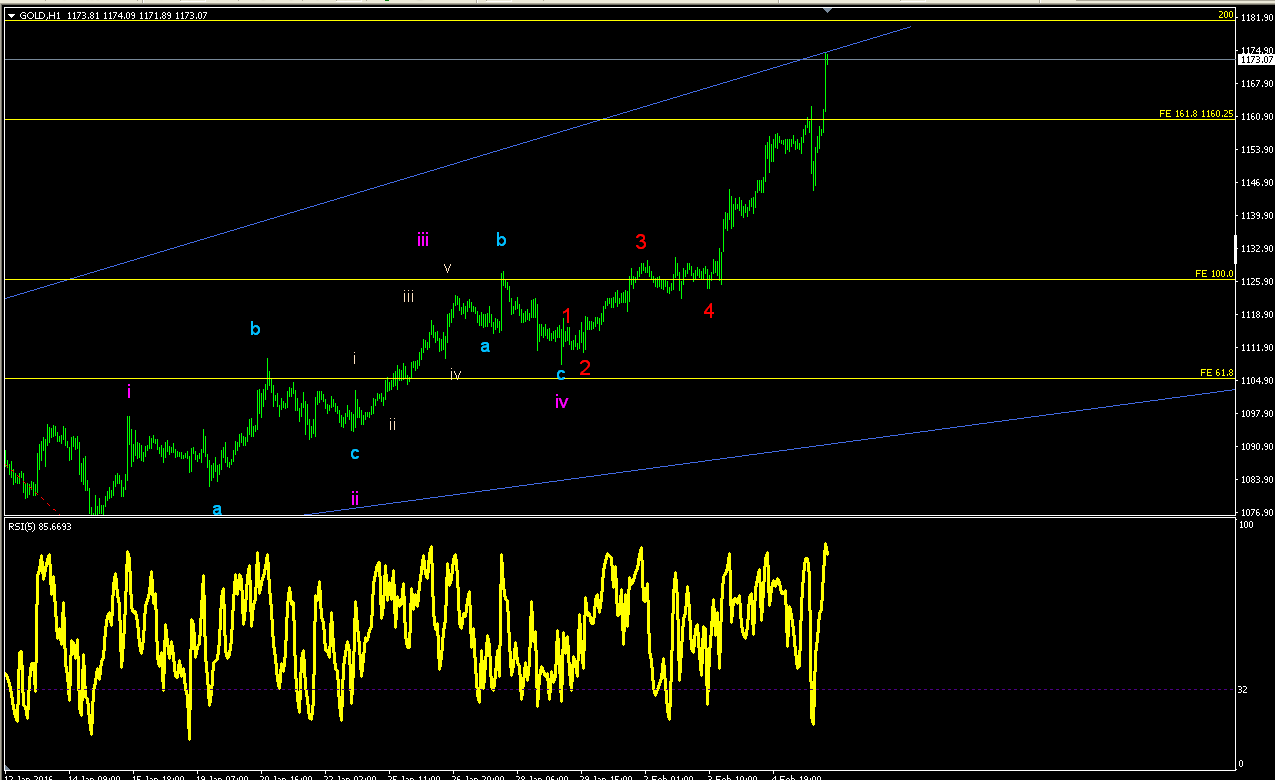
Task: Click the 1111.90 price axis label
Action: (x=1256, y=348)
